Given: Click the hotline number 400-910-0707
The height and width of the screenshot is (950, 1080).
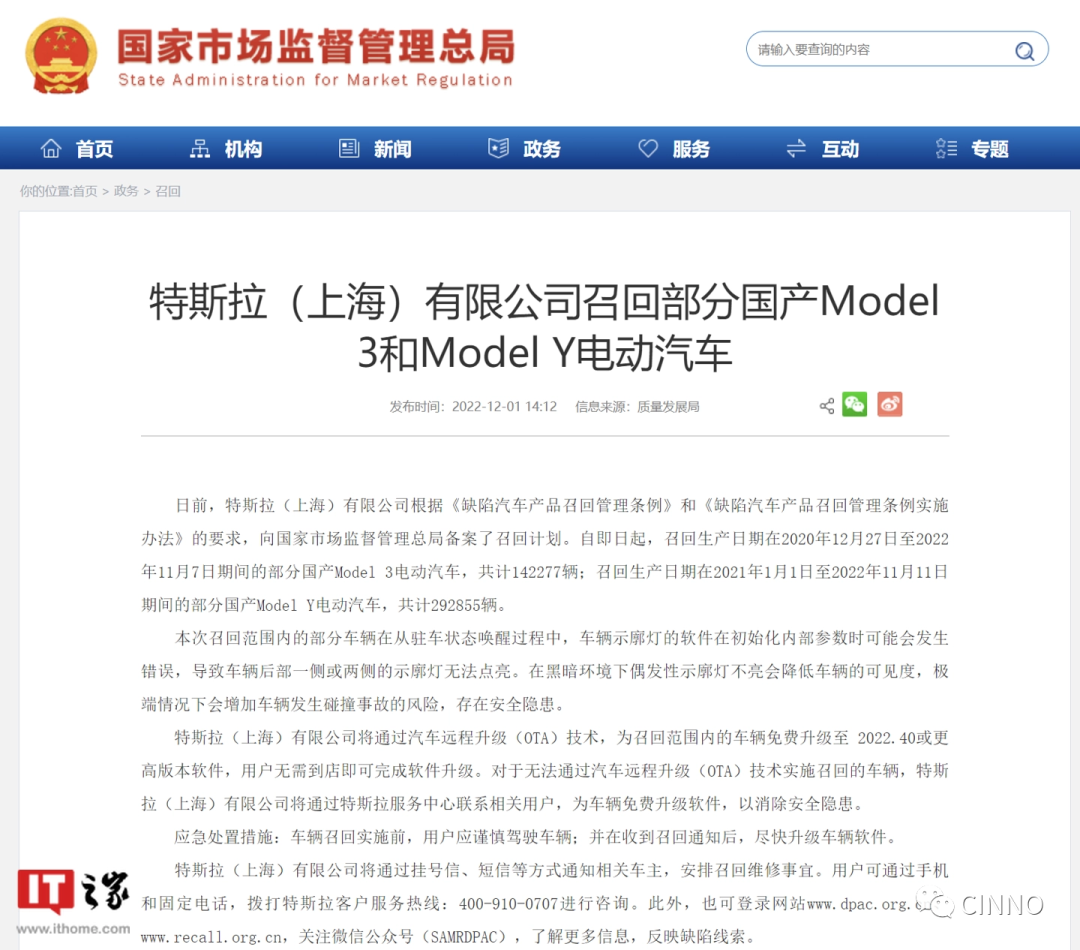Looking at the screenshot, I should tap(508, 903).
